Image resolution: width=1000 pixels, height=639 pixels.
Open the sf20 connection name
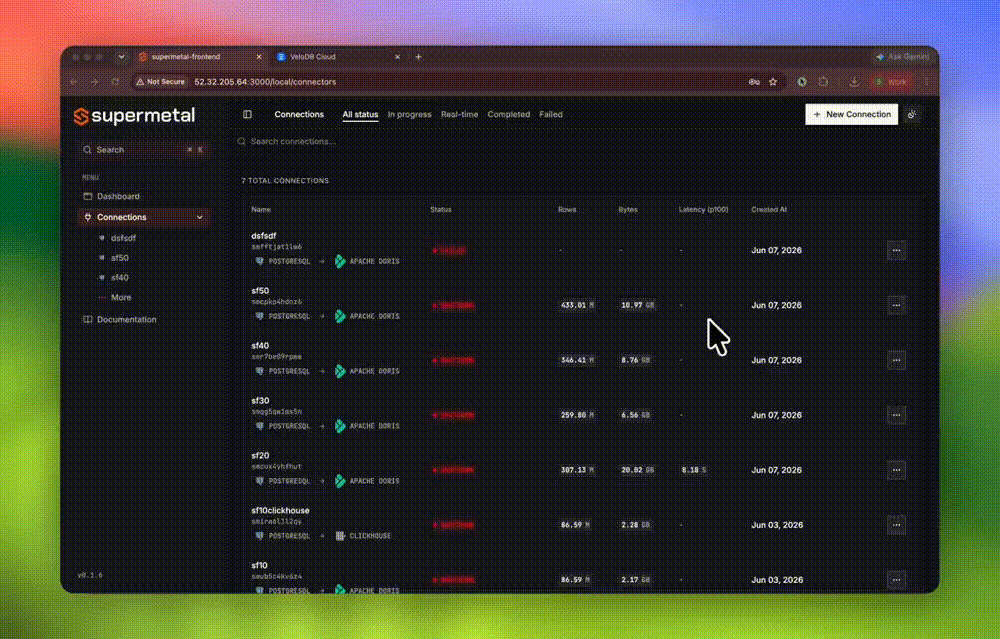pos(260,455)
